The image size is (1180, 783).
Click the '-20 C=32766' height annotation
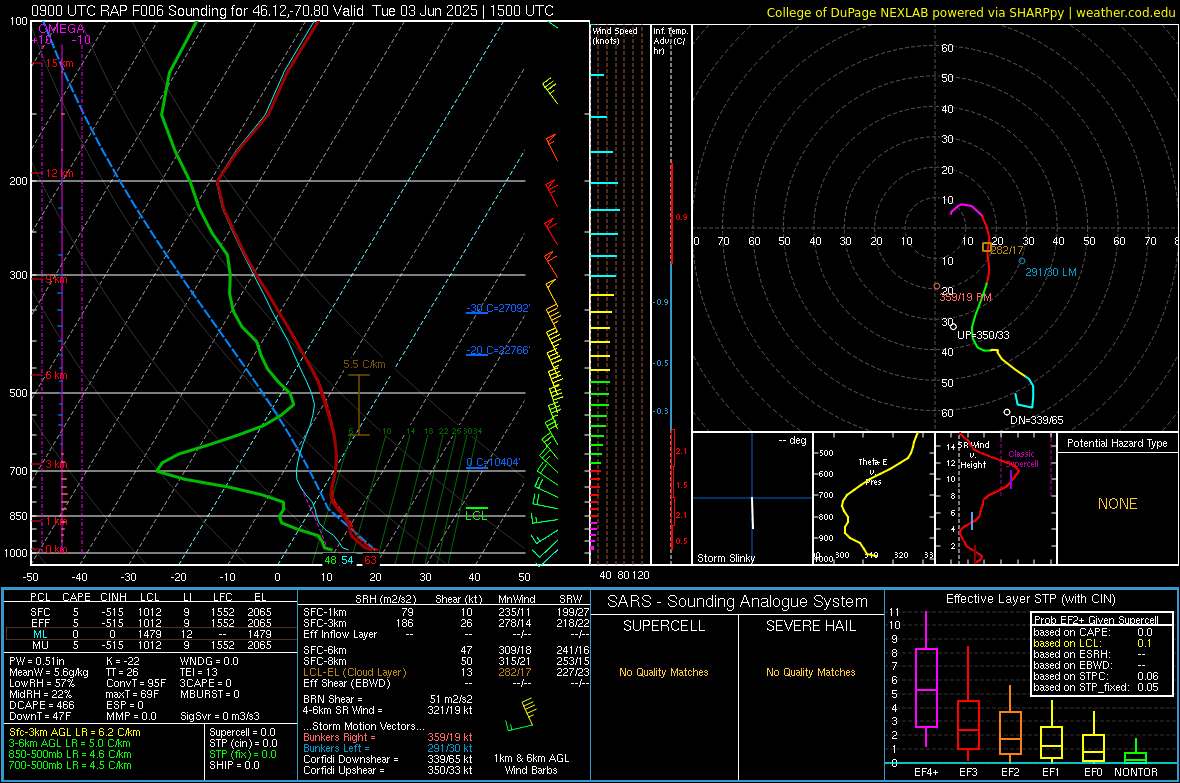tap(498, 350)
